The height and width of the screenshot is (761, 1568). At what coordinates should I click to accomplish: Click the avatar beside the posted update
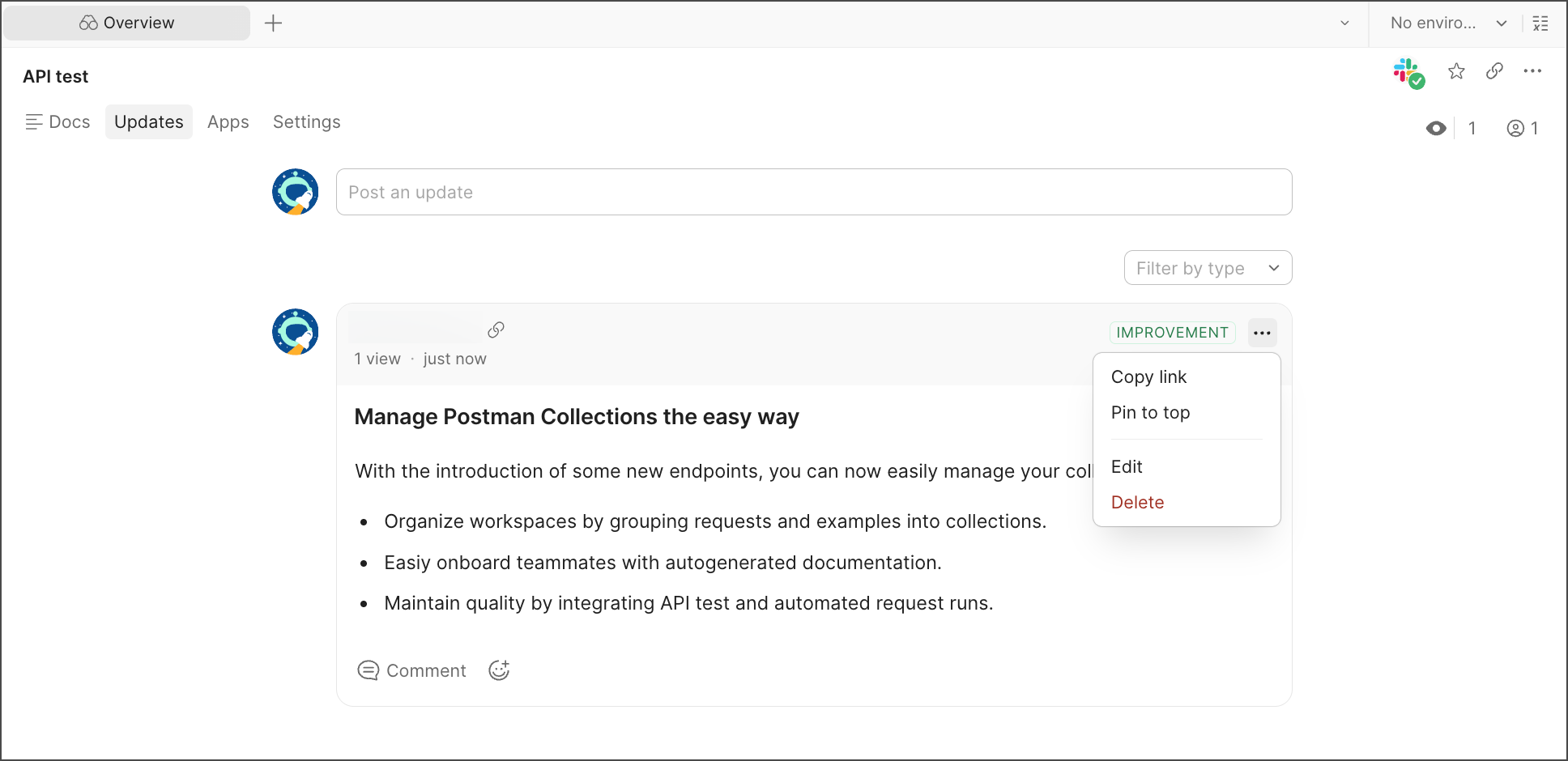tap(296, 332)
